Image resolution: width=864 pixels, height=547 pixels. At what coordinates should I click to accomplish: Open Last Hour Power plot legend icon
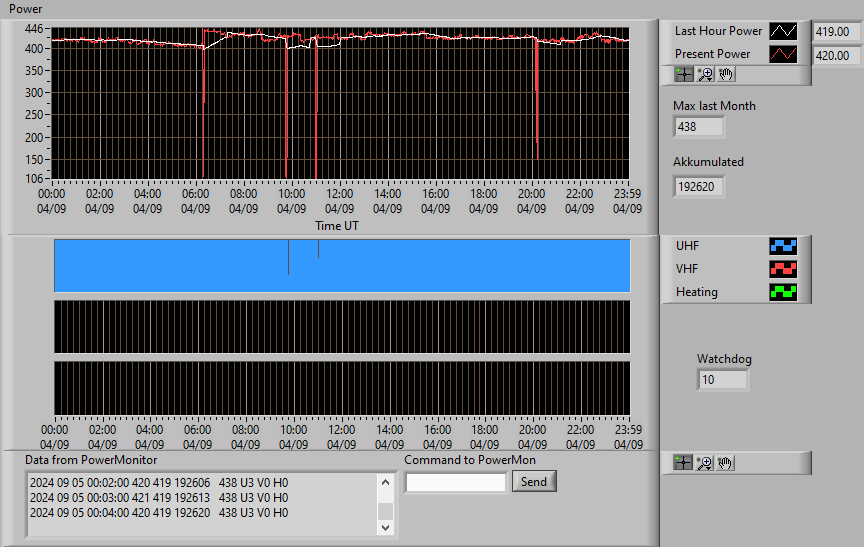[783, 31]
